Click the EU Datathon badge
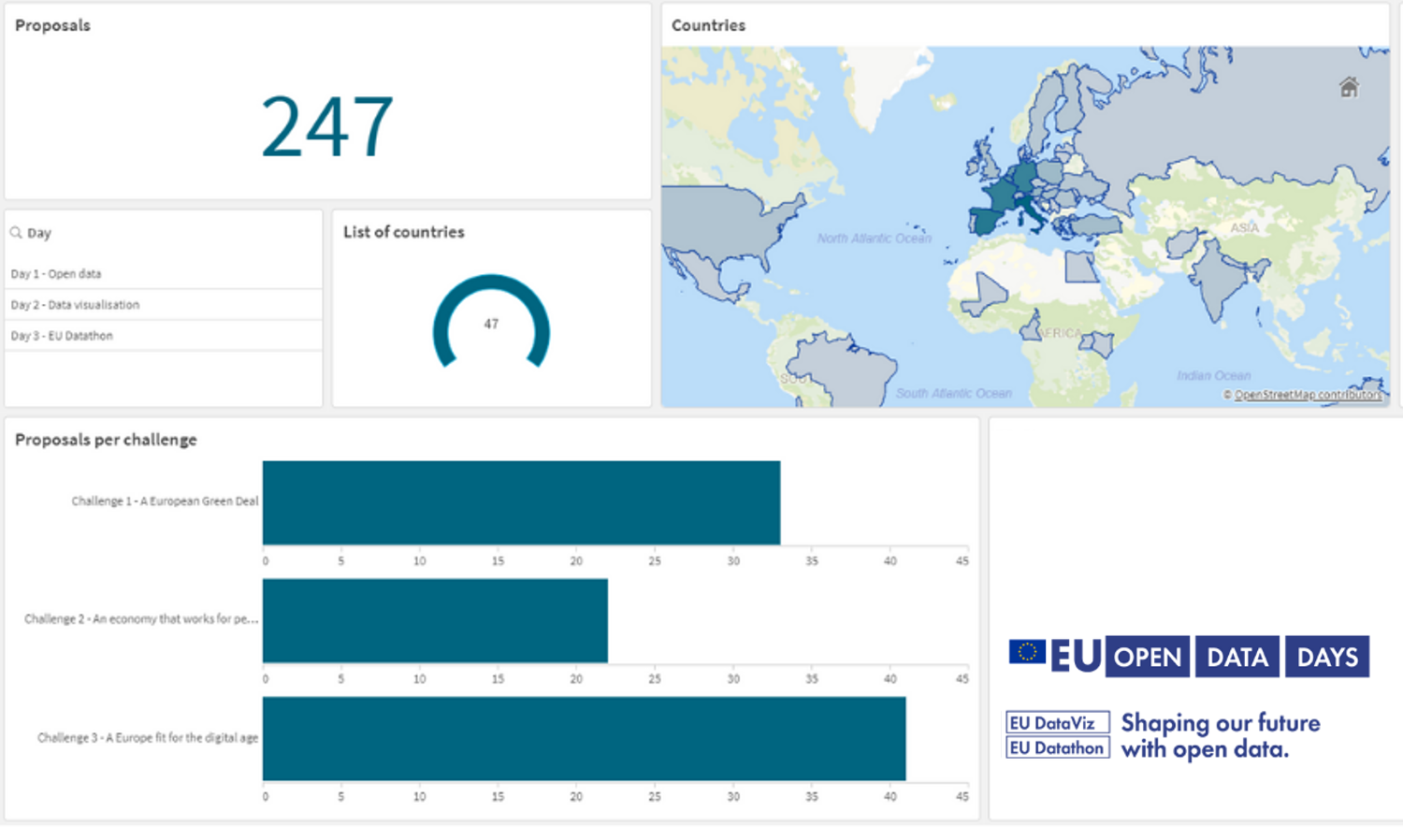Viewport: 1403px width, 840px height. pos(1057,747)
